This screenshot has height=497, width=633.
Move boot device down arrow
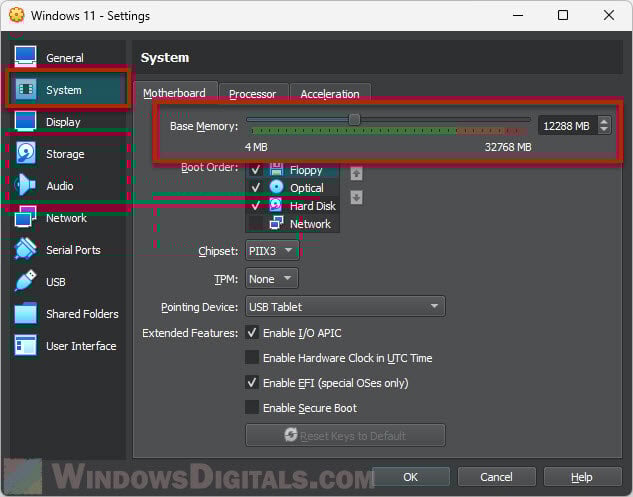pyautogui.click(x=356, y=197)
